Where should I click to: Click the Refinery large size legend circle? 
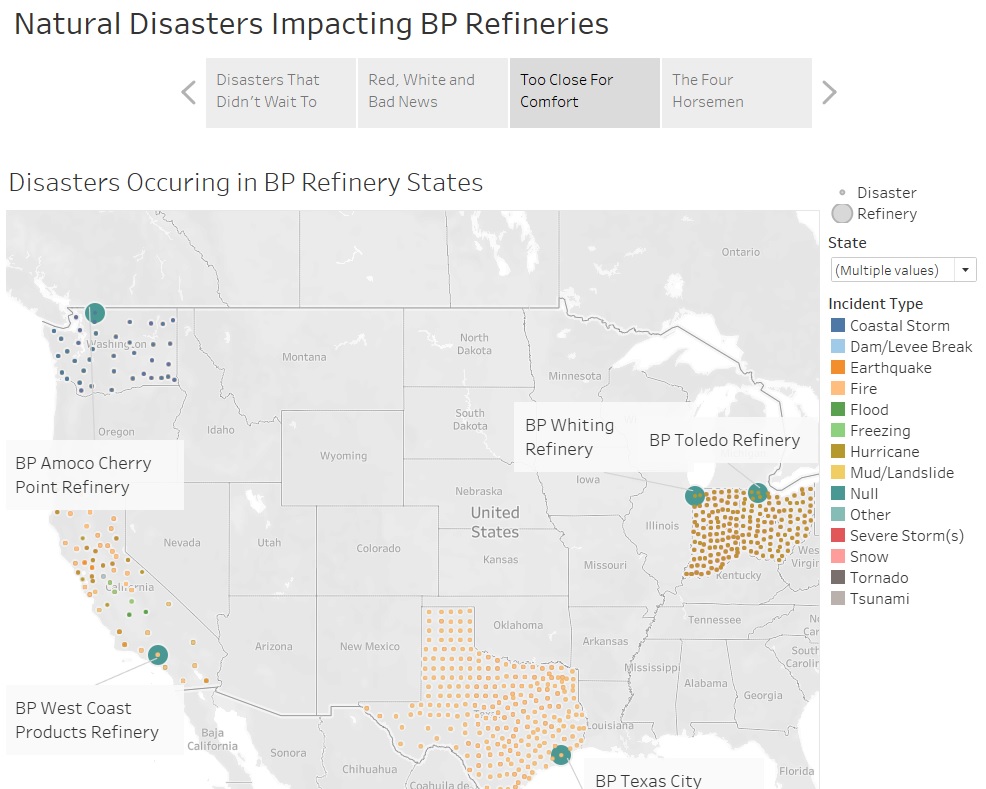842,214
